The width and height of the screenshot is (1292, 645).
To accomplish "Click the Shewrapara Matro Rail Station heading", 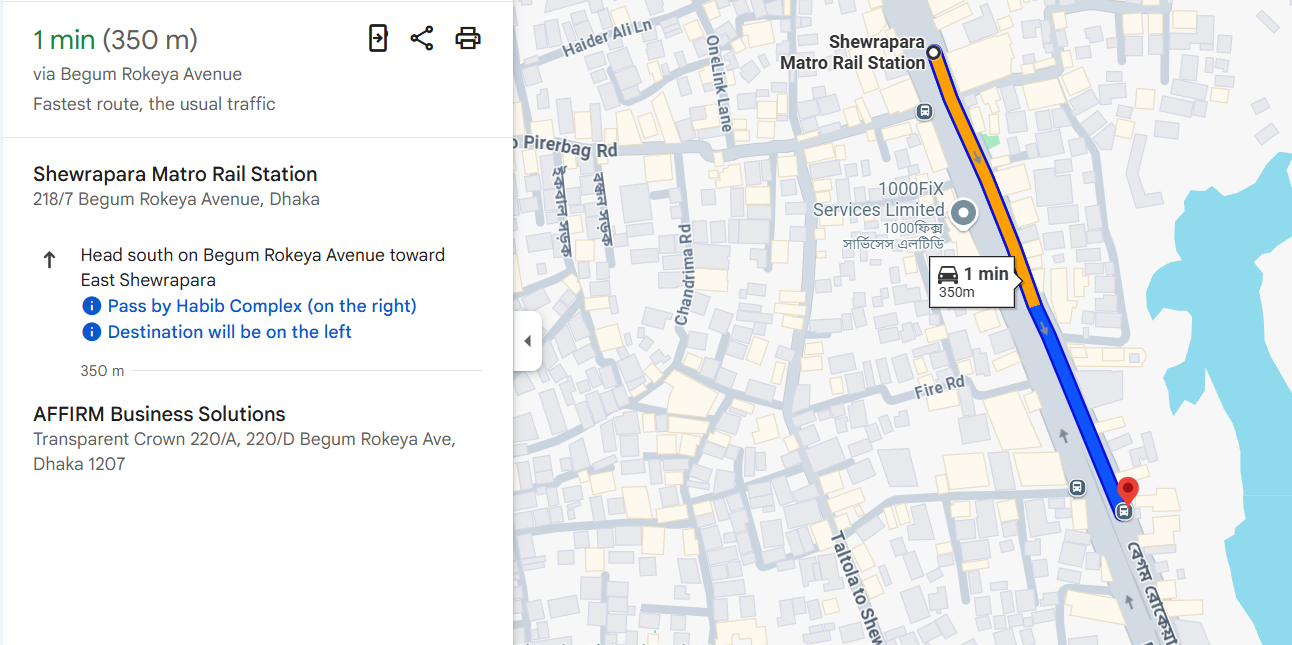I will 177,173.
